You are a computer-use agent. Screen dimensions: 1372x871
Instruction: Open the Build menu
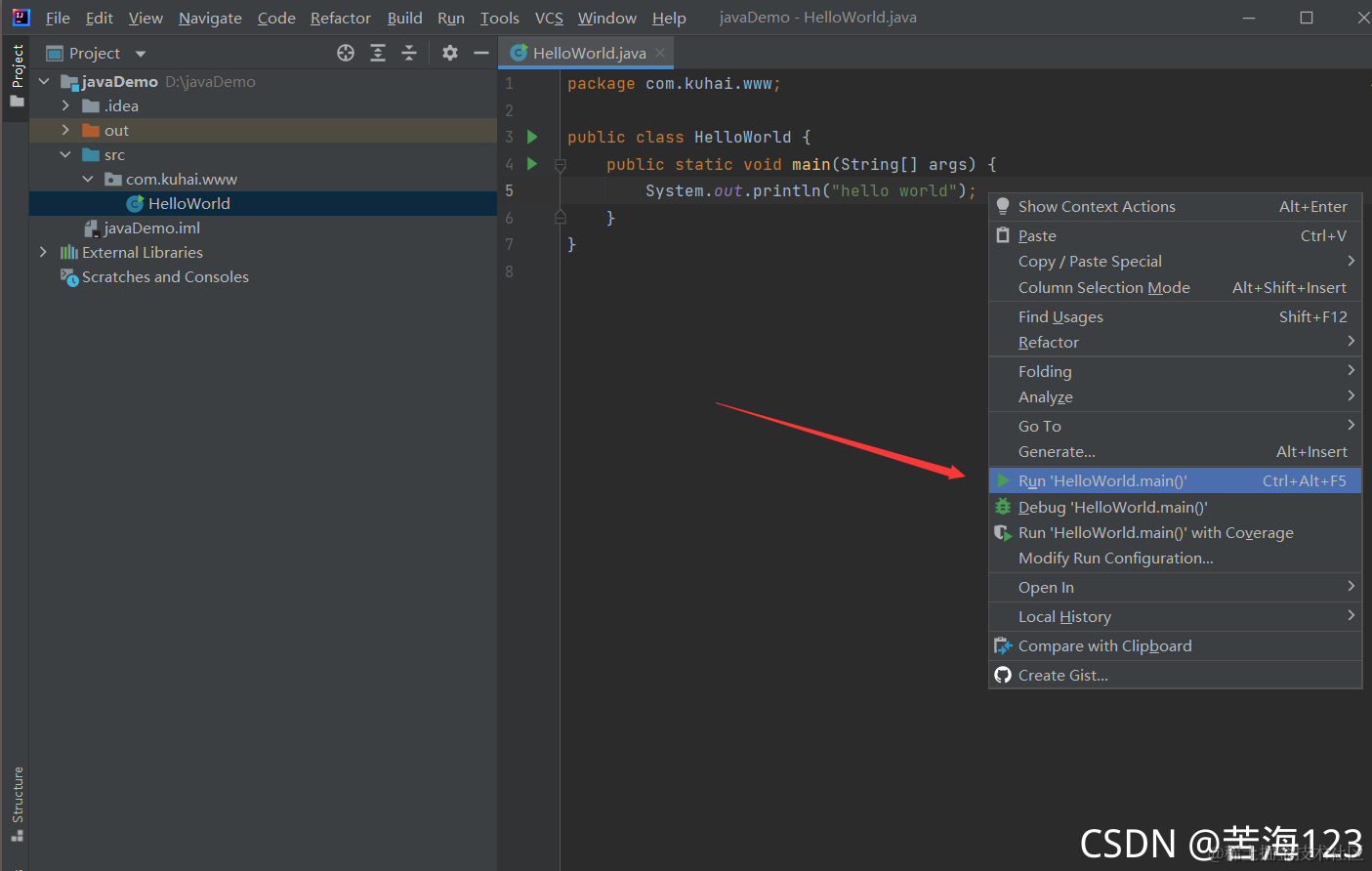point(404,18)
